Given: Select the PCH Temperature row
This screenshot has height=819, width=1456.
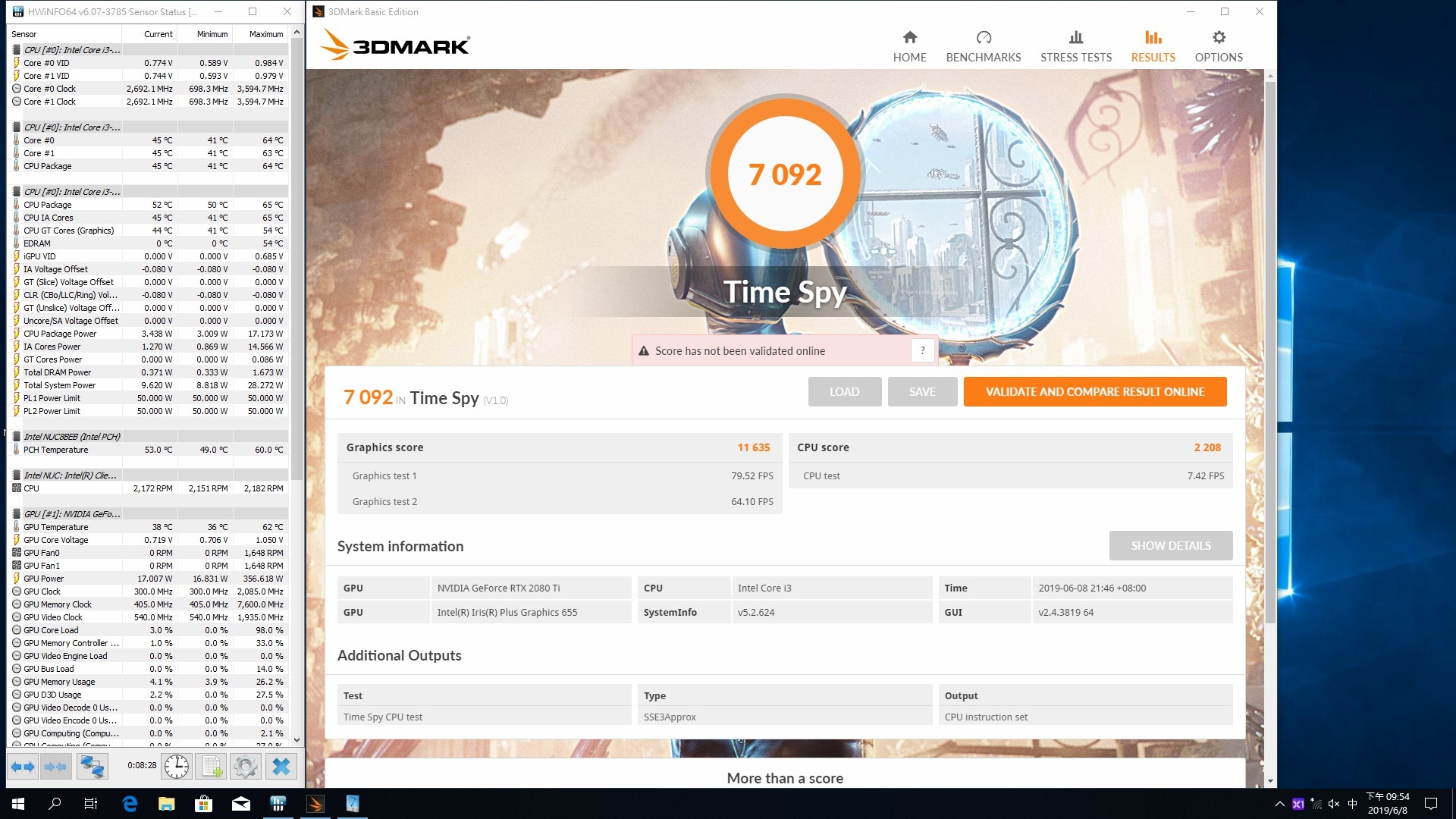Looking at the screenshot, I should pos(149,450).
